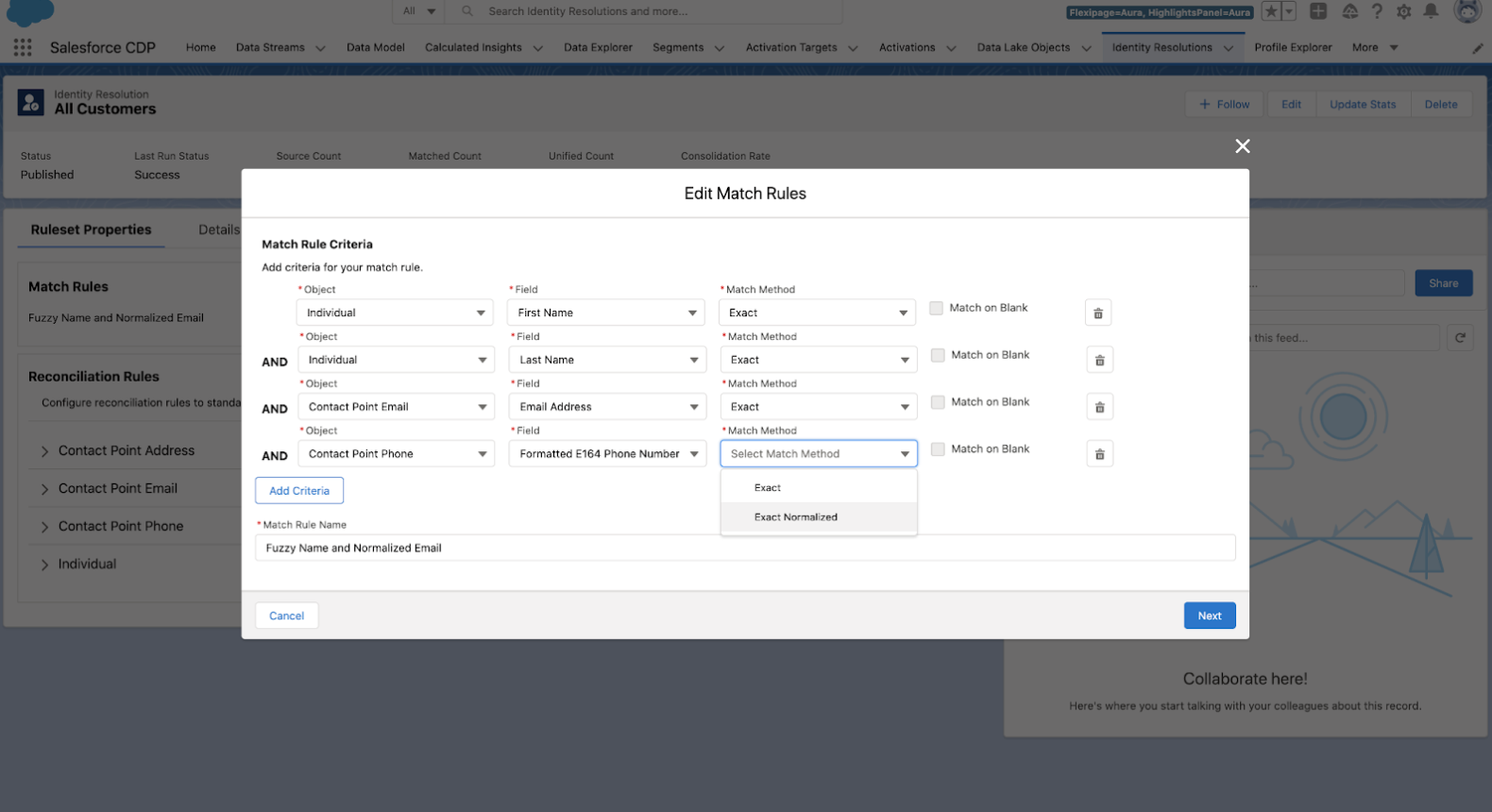Open the favorites list dropdown arrow
The width and height of the screenshot is (1492, 812).
pos(1289,11)
